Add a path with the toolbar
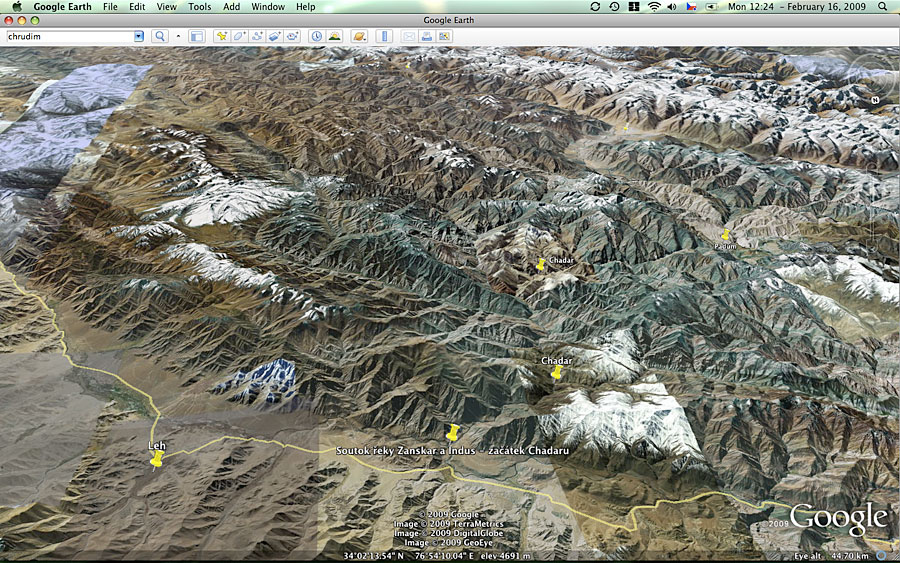 [257, 37]
